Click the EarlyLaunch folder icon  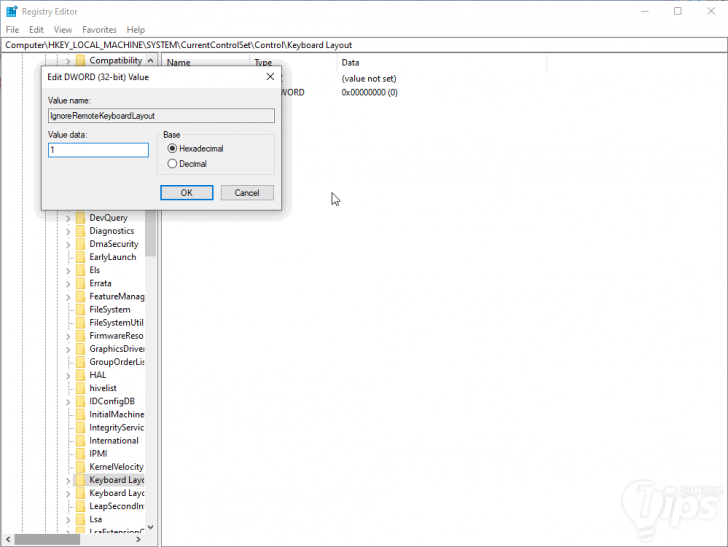(x=80, y=257)
